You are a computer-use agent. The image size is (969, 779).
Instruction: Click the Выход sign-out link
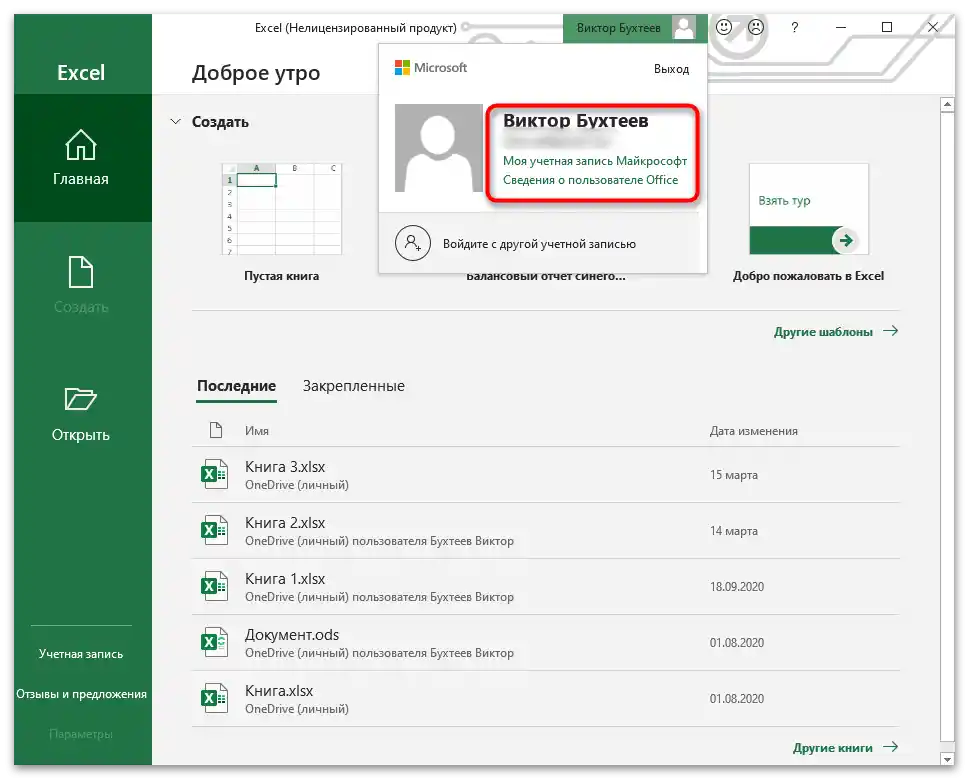671,69
